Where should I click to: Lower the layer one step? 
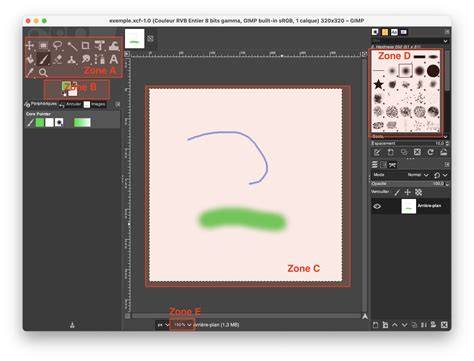point(405,325)
